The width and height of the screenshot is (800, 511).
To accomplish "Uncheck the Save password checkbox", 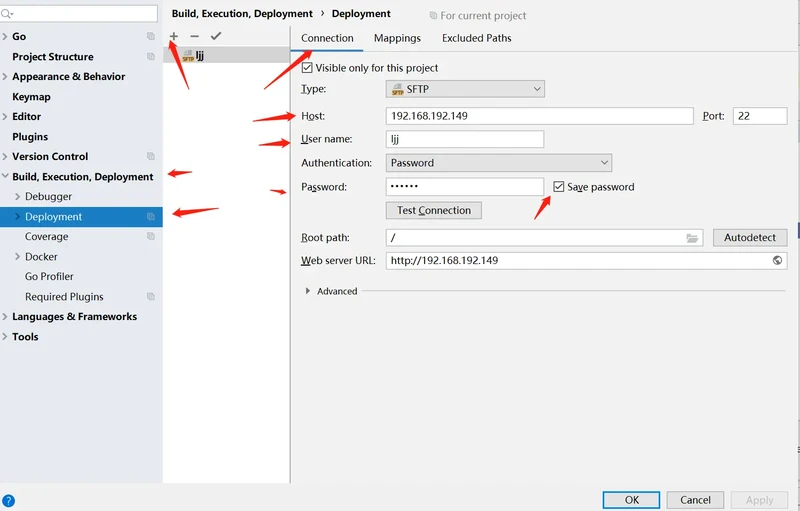I will click(x=559, y=187).
